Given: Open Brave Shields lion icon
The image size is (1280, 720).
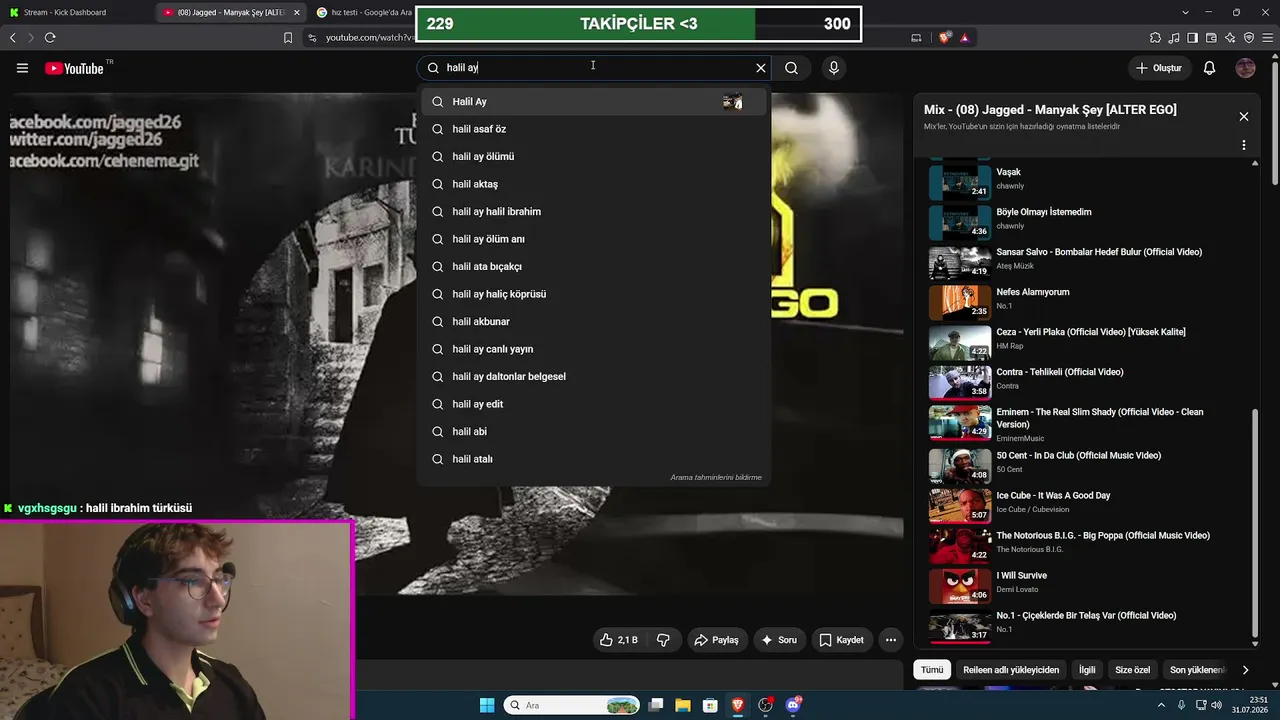Looking at the screenshot, I should pyautogui.click(x=946, y=37).
